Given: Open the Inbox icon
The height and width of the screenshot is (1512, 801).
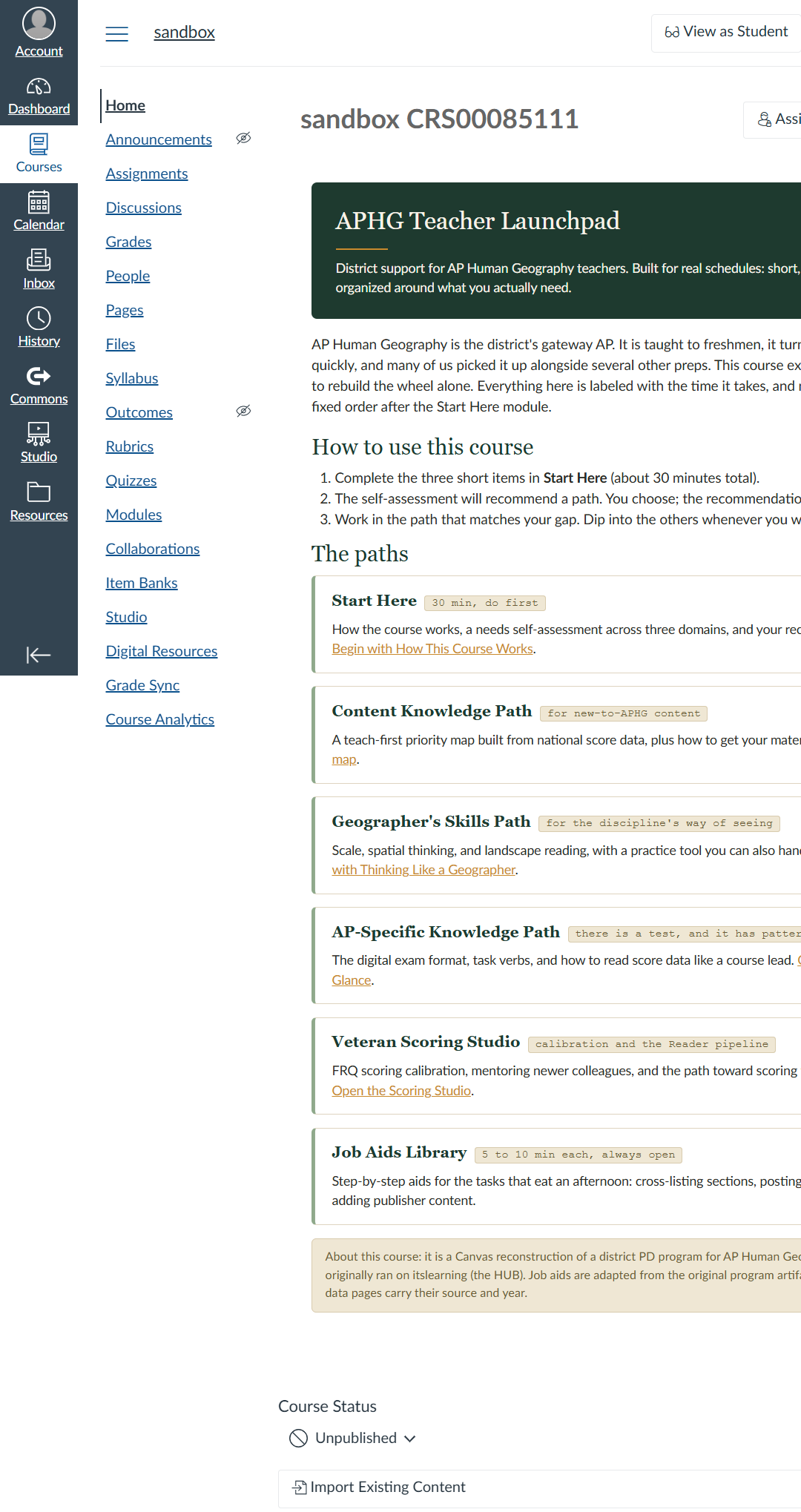Looking at the screenshot, I should coord(39,260).
